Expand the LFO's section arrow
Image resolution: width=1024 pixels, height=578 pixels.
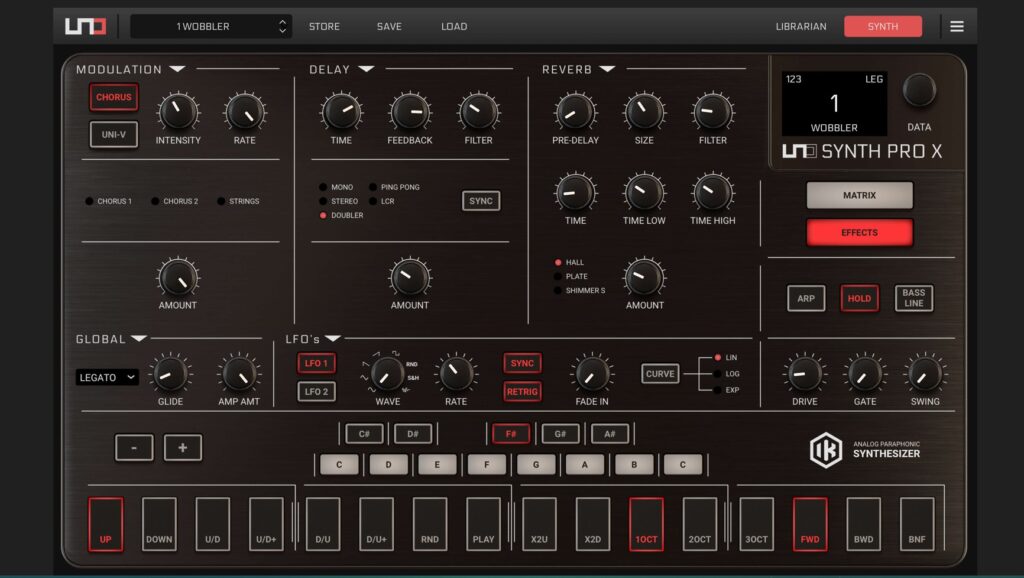pos(333,338)
